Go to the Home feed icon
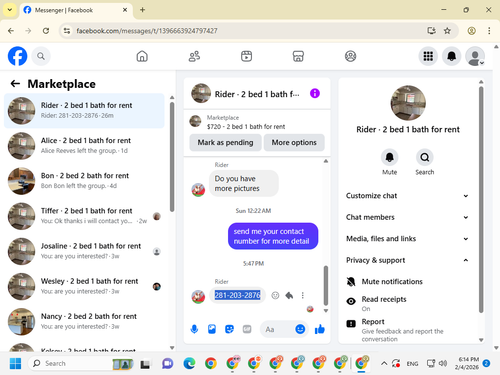The image size is (500, 375). tap(142, 56)
